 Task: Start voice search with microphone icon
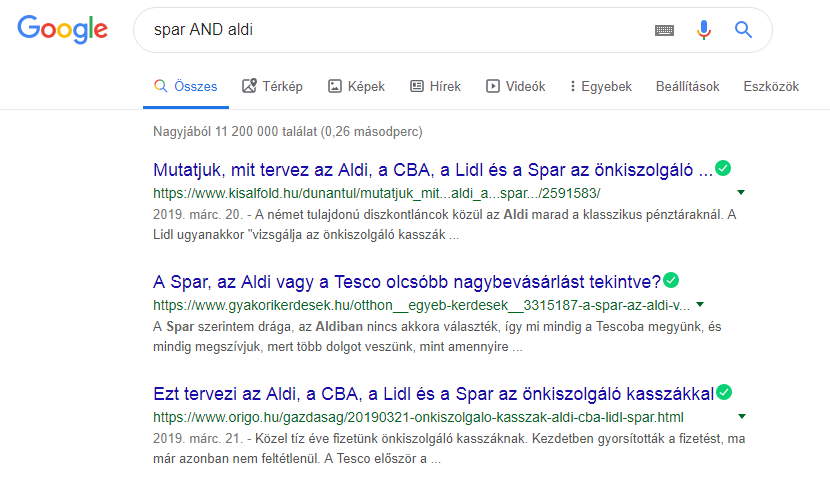(703, 30)
